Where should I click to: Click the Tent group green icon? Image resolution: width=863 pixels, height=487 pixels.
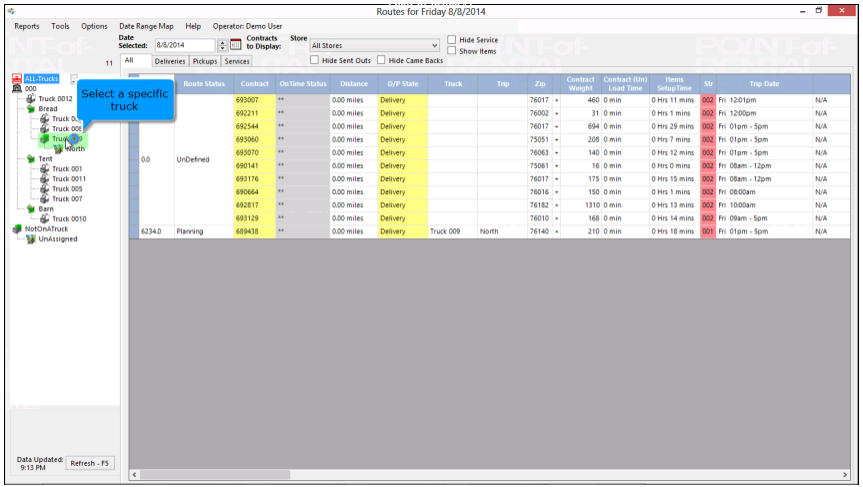tap(31, 159)
